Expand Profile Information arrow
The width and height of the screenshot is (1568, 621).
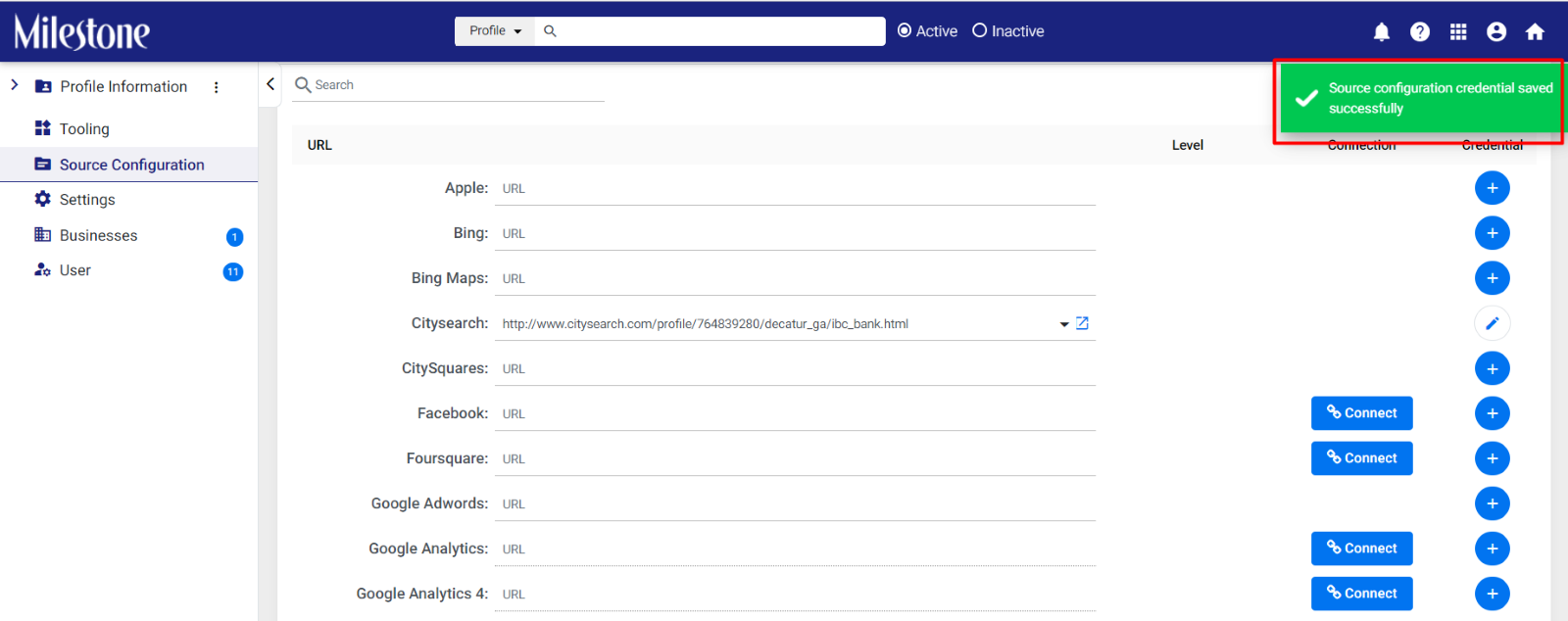pyautogui.click(x=15, y=85)
